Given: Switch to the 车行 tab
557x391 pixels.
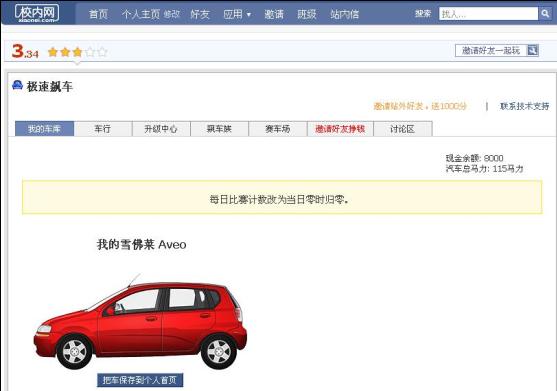Looking at the screenshot, I should point(103,129).
